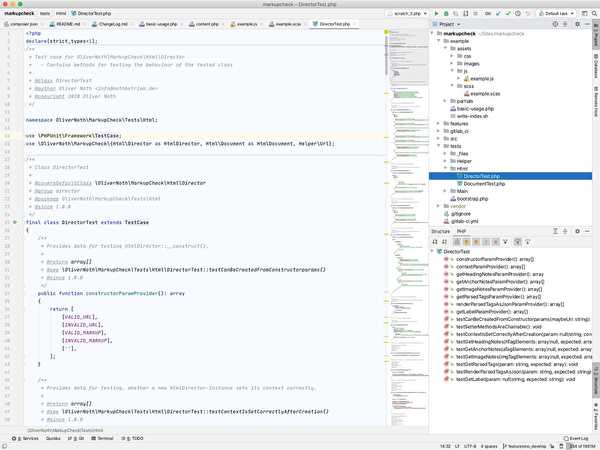Collapse the example folder in the project tree
Image resolution: width=600 pixels, height=450 pixels.
[x=439, y=41]
